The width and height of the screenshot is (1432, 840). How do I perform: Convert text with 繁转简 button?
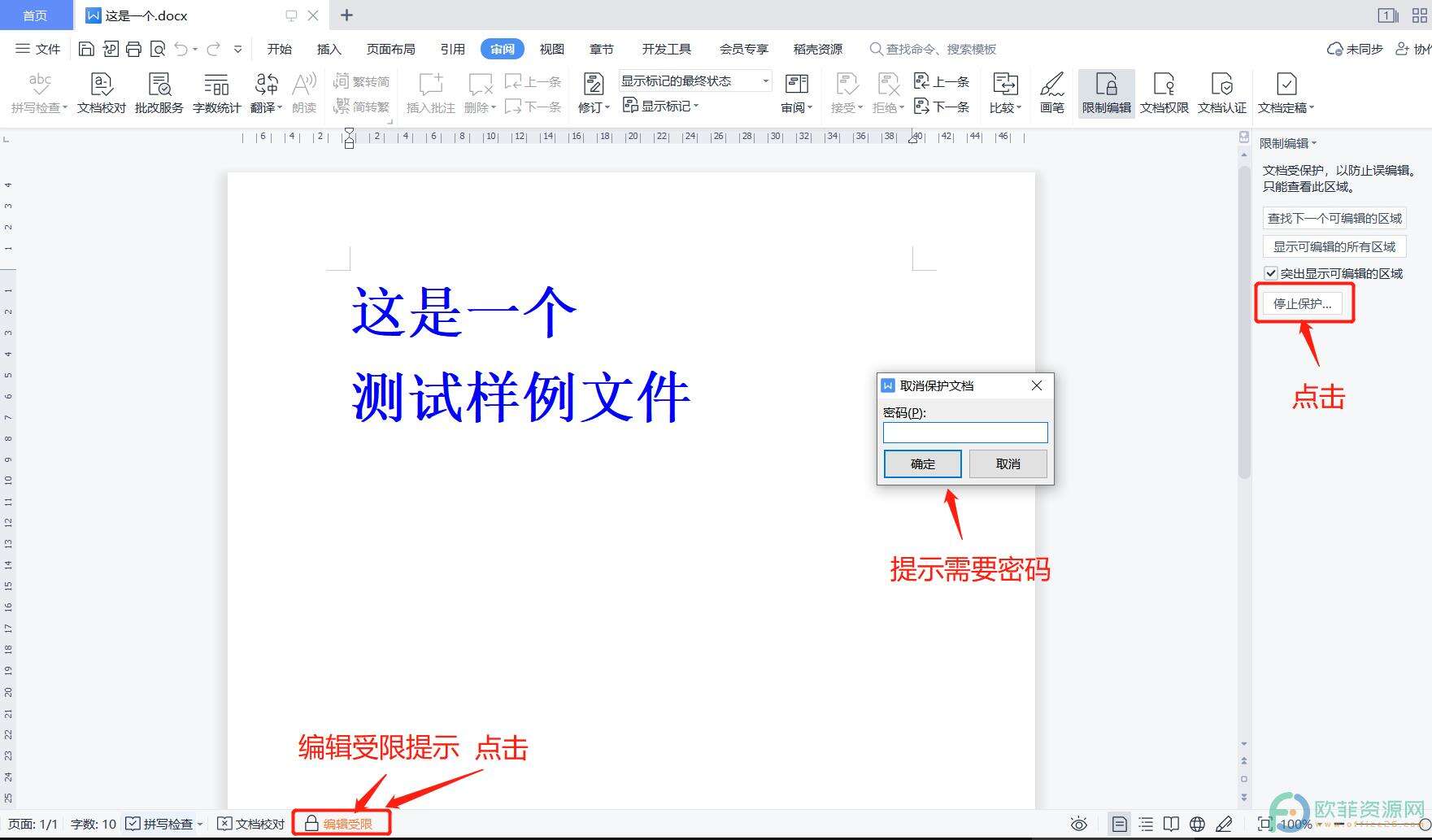pos(362,81)
